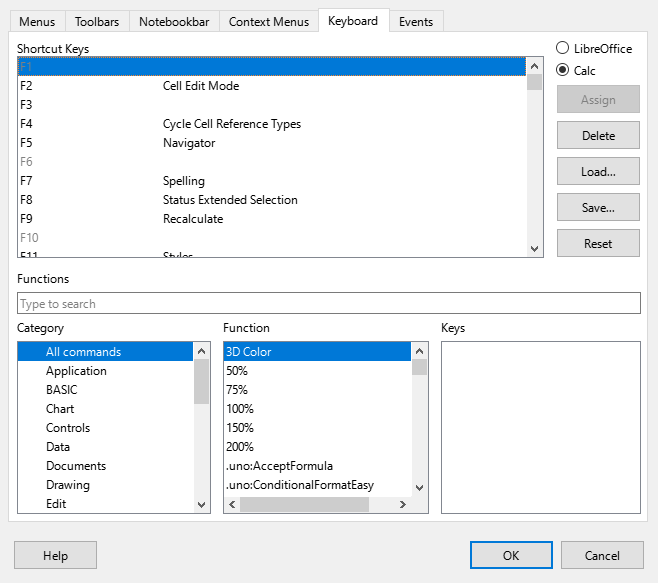
Task: Click the Delete shortcut button
Action: [x=598, y=135]
